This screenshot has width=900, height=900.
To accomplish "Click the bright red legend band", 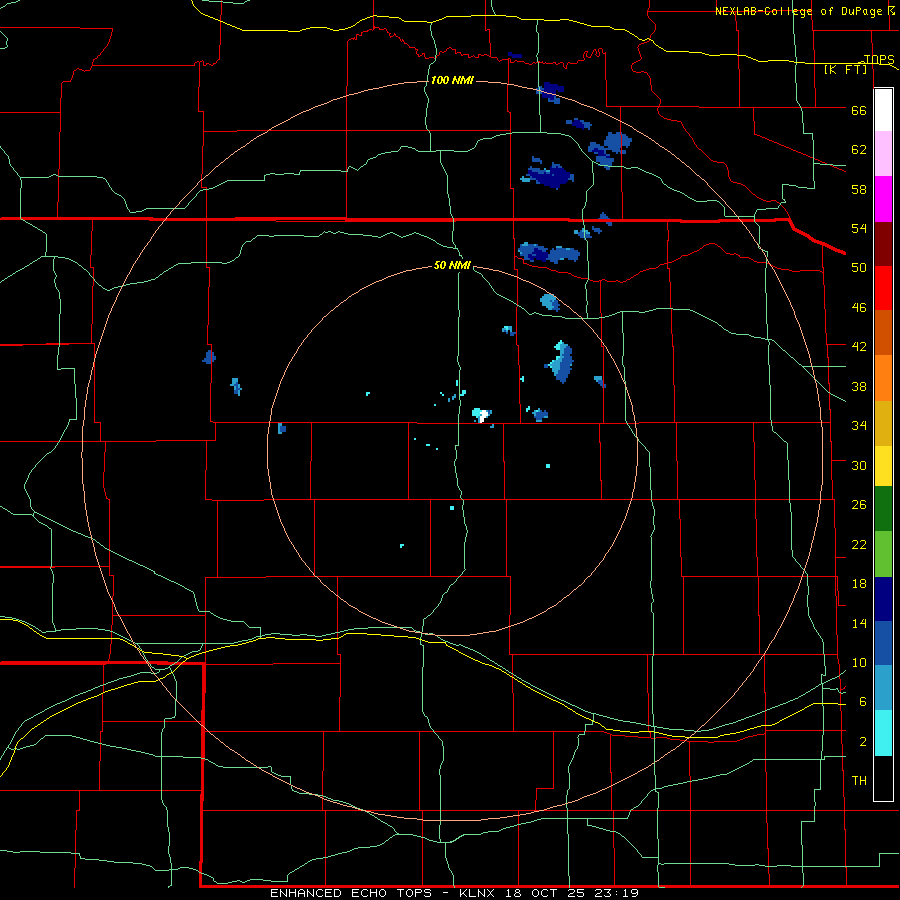I will click(x=883, y=288).
